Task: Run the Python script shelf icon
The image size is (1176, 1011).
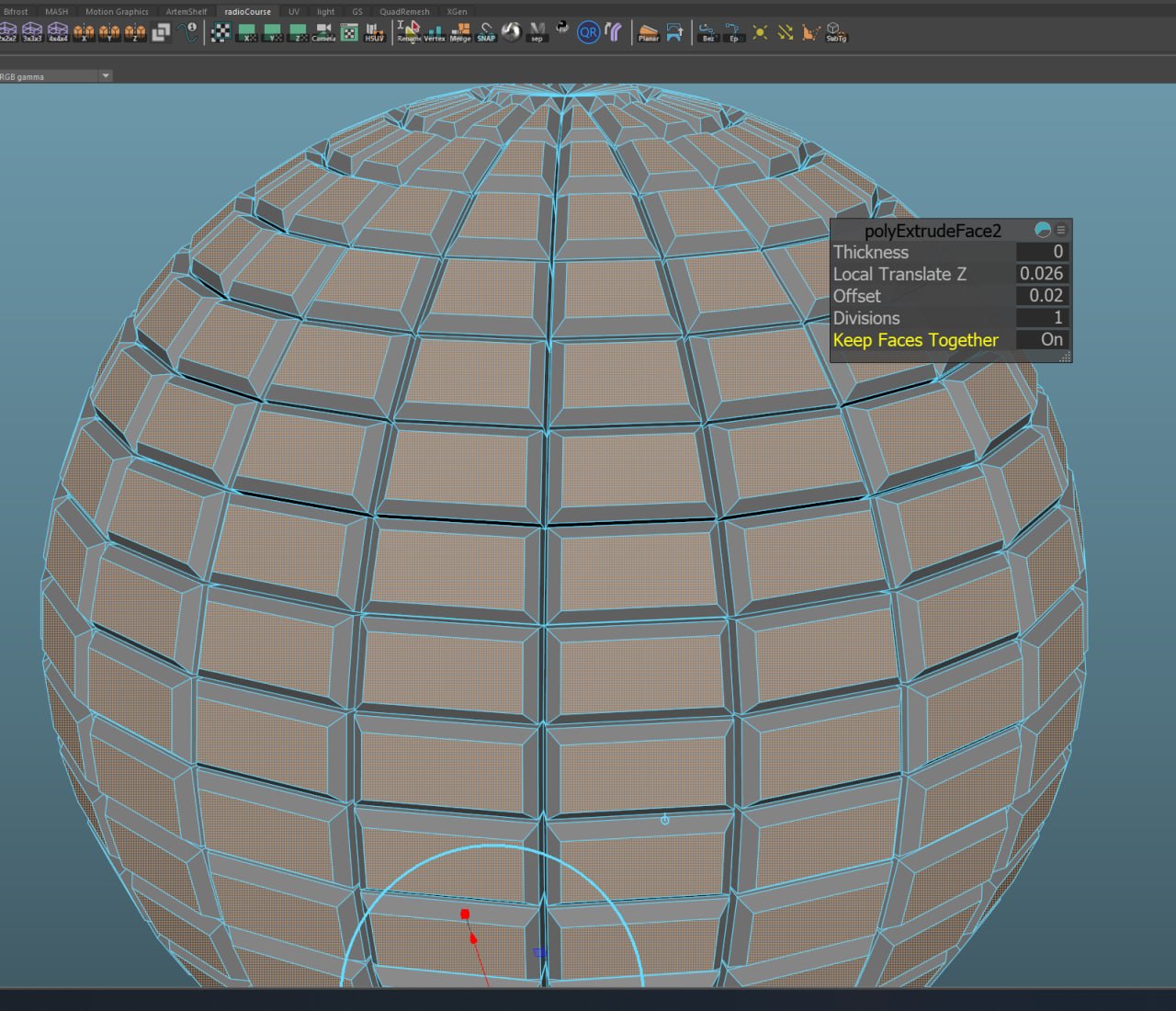Action: pos(562,29)
